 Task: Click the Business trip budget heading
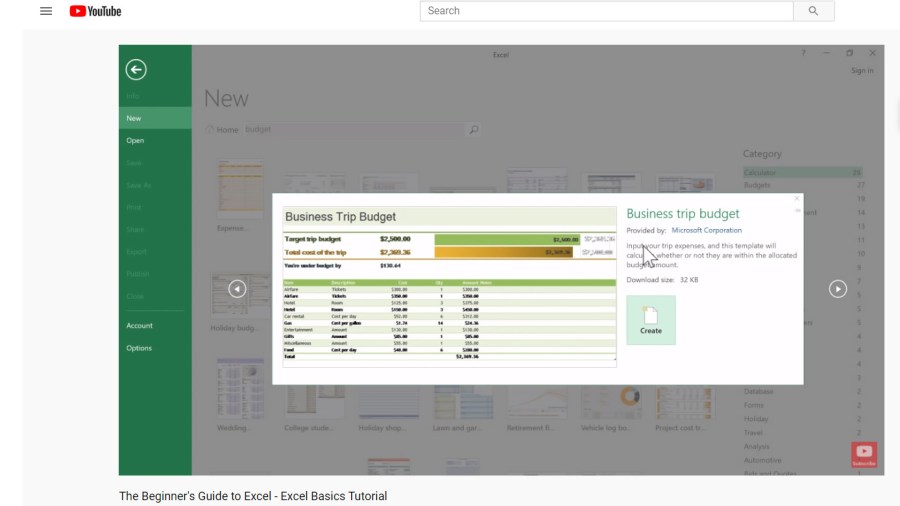click(682, 213)
